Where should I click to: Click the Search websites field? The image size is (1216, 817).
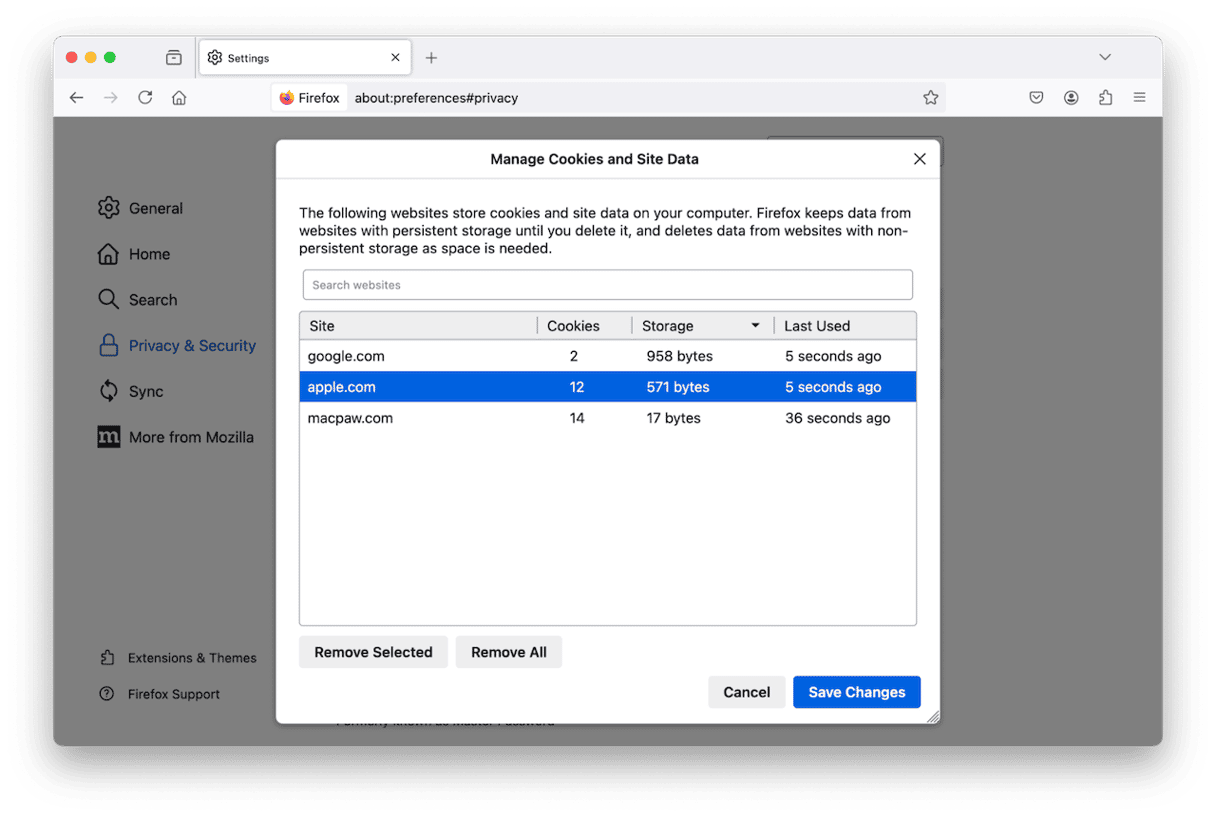(608, 285)
